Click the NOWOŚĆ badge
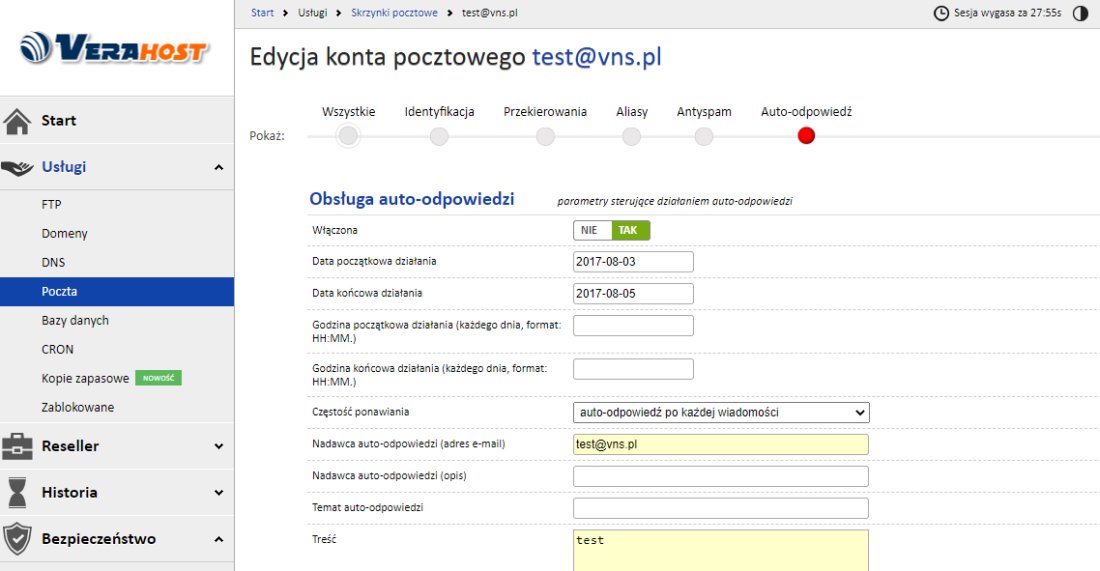 pos(159,378)
